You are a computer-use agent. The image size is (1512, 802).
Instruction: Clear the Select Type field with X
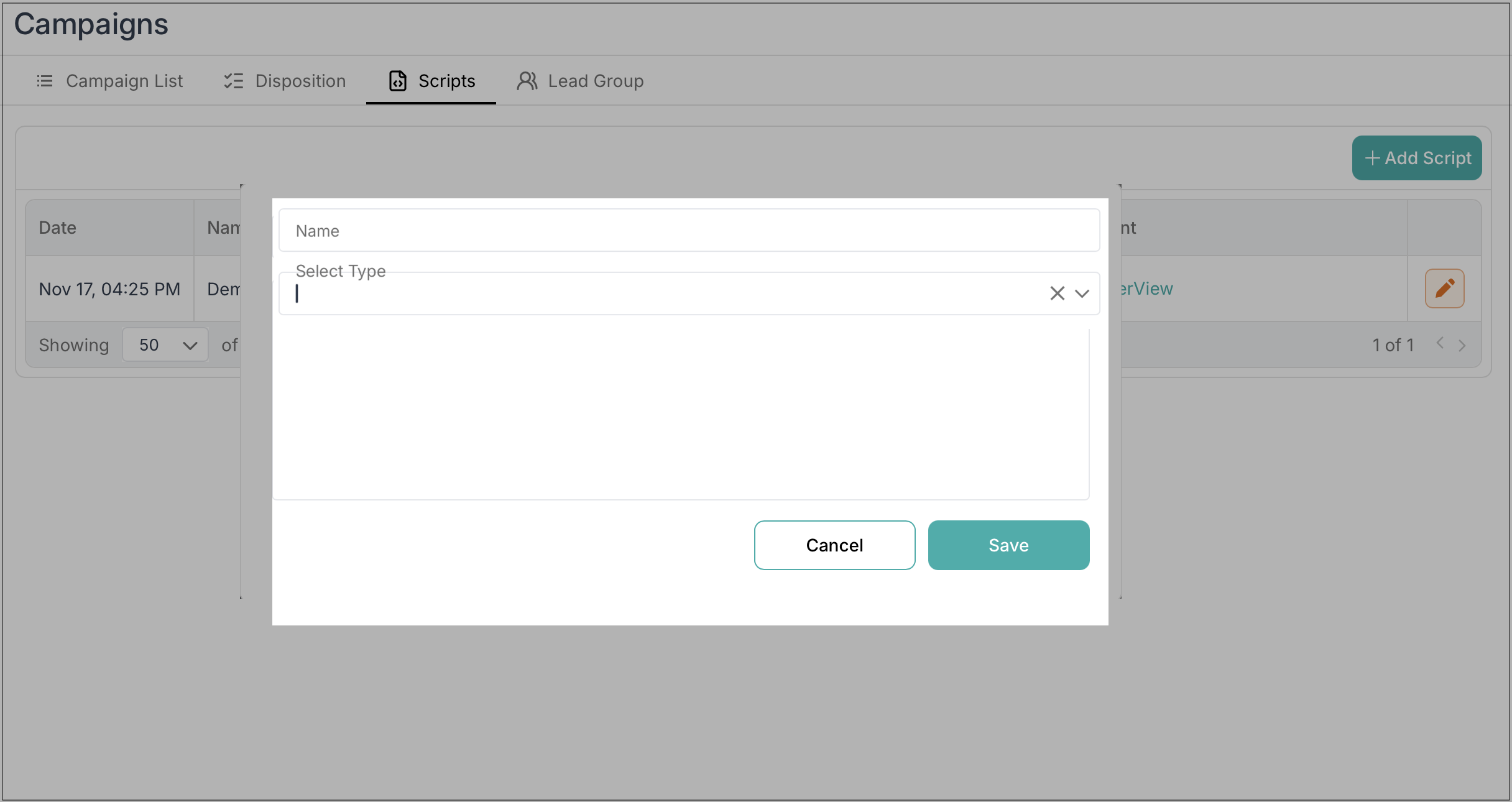pos(1057,293)
